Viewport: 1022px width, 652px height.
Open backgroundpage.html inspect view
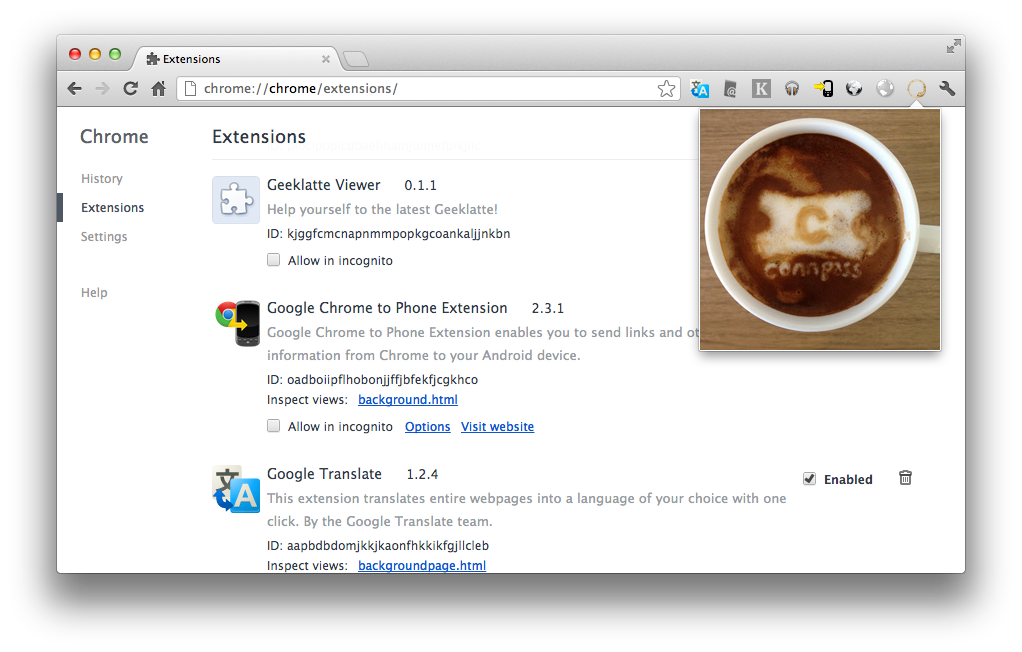[422, 565]
